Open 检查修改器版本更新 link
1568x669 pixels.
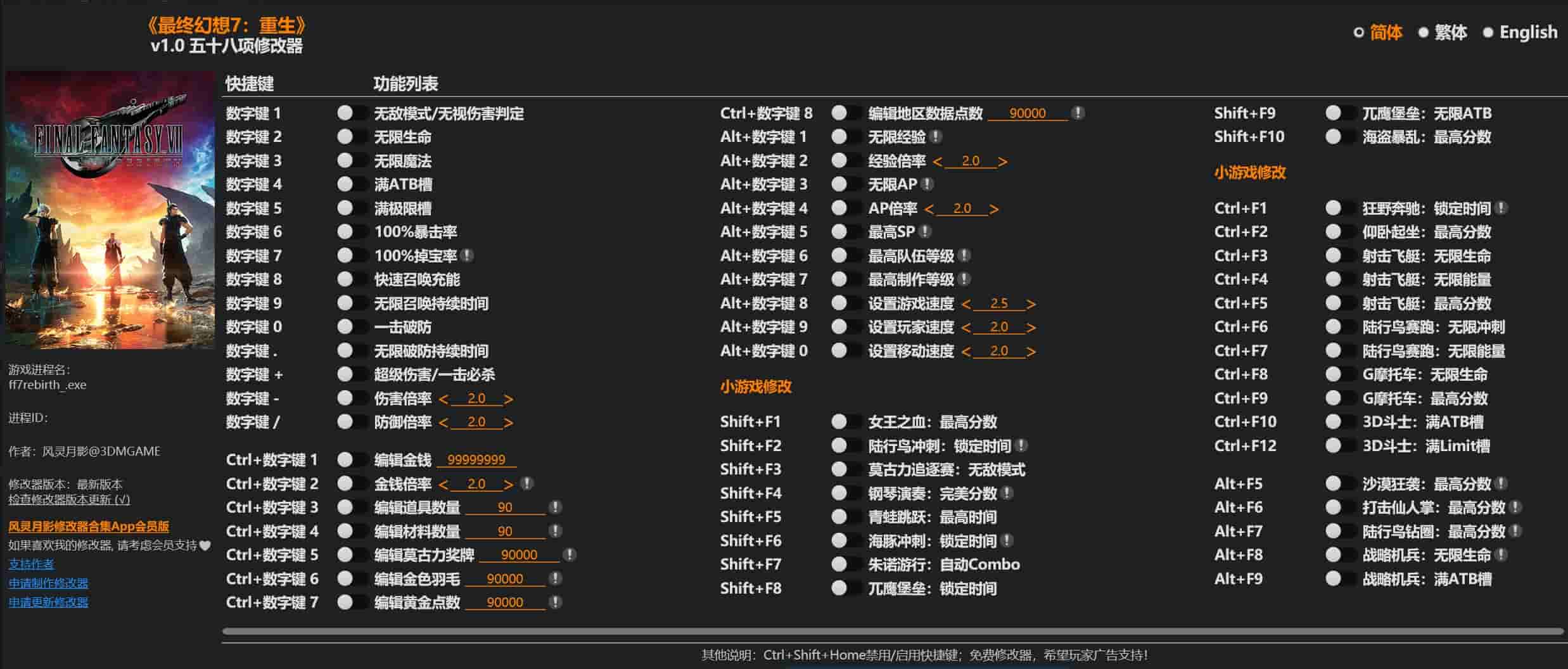coord(69,499)
